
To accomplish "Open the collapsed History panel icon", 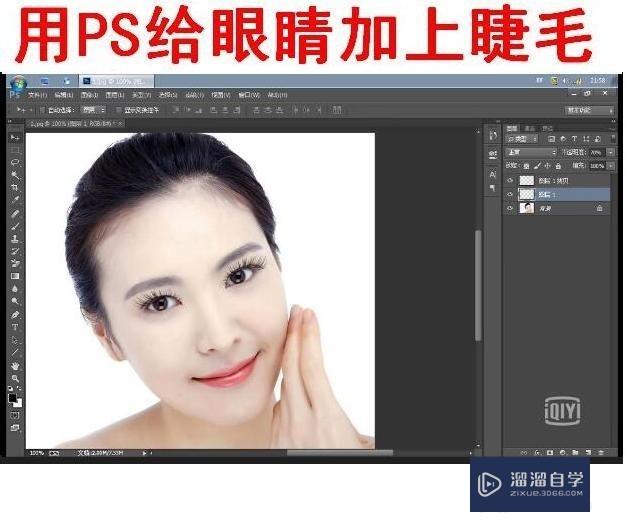I will pos(493,135).
